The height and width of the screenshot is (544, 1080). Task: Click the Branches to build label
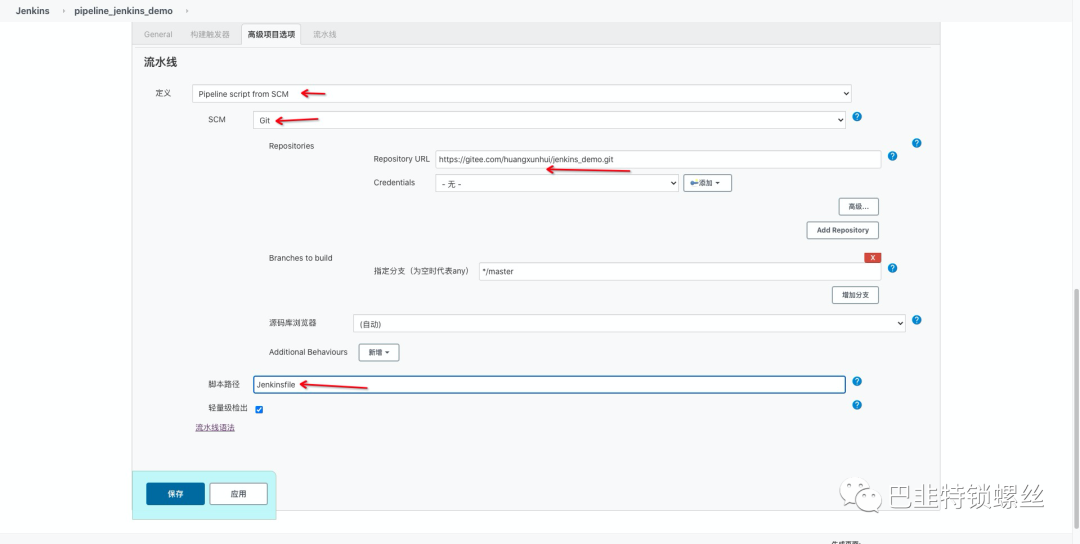(x=300, y=258)
